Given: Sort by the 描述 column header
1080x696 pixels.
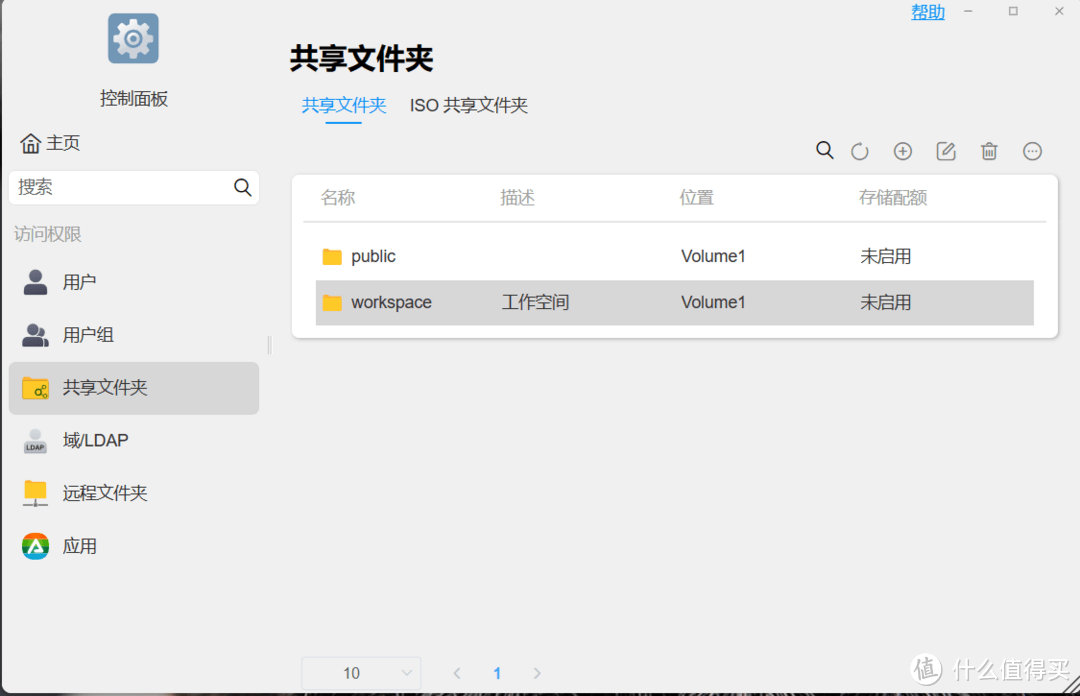Looking at the screenshot, I should (517, 198).
